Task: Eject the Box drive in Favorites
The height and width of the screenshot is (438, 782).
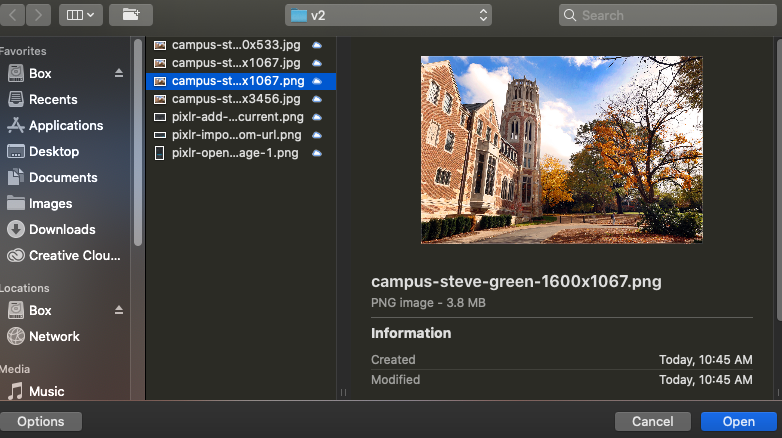Action: pos(119,74)
